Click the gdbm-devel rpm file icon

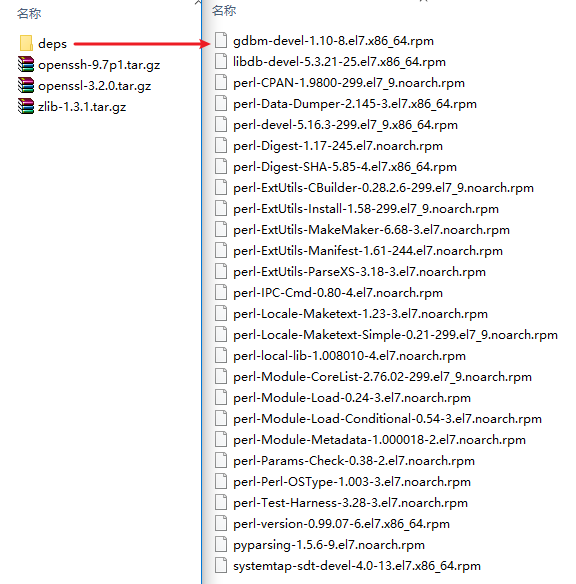click(x=221, y=40)
